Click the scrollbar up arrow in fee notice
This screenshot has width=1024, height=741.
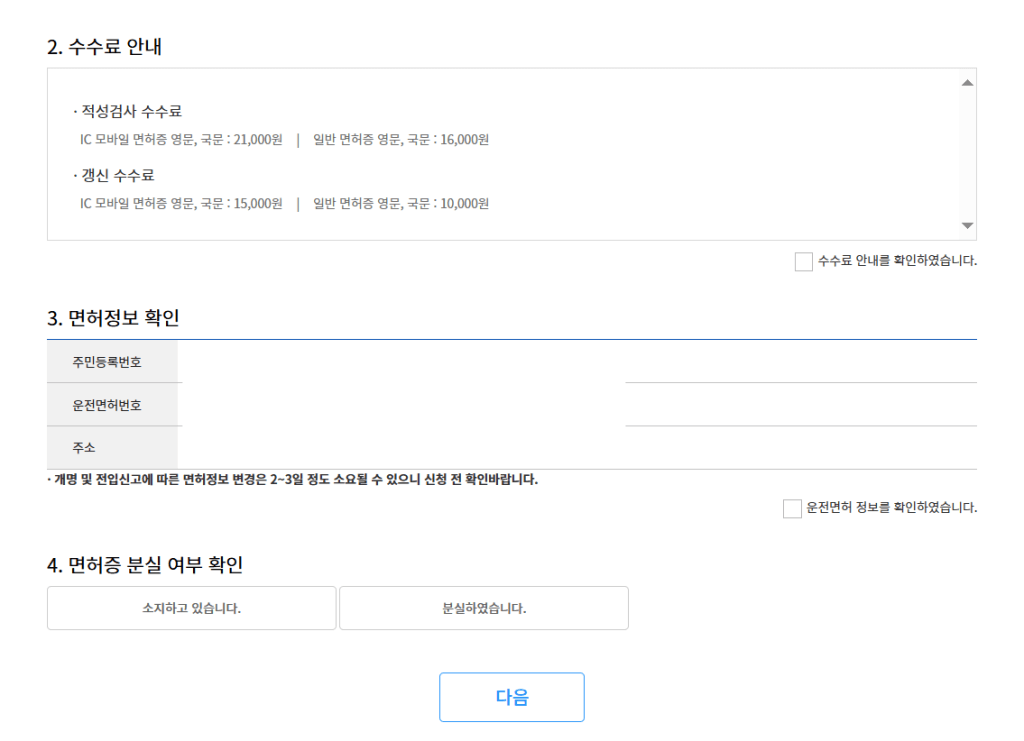point(967,83)
